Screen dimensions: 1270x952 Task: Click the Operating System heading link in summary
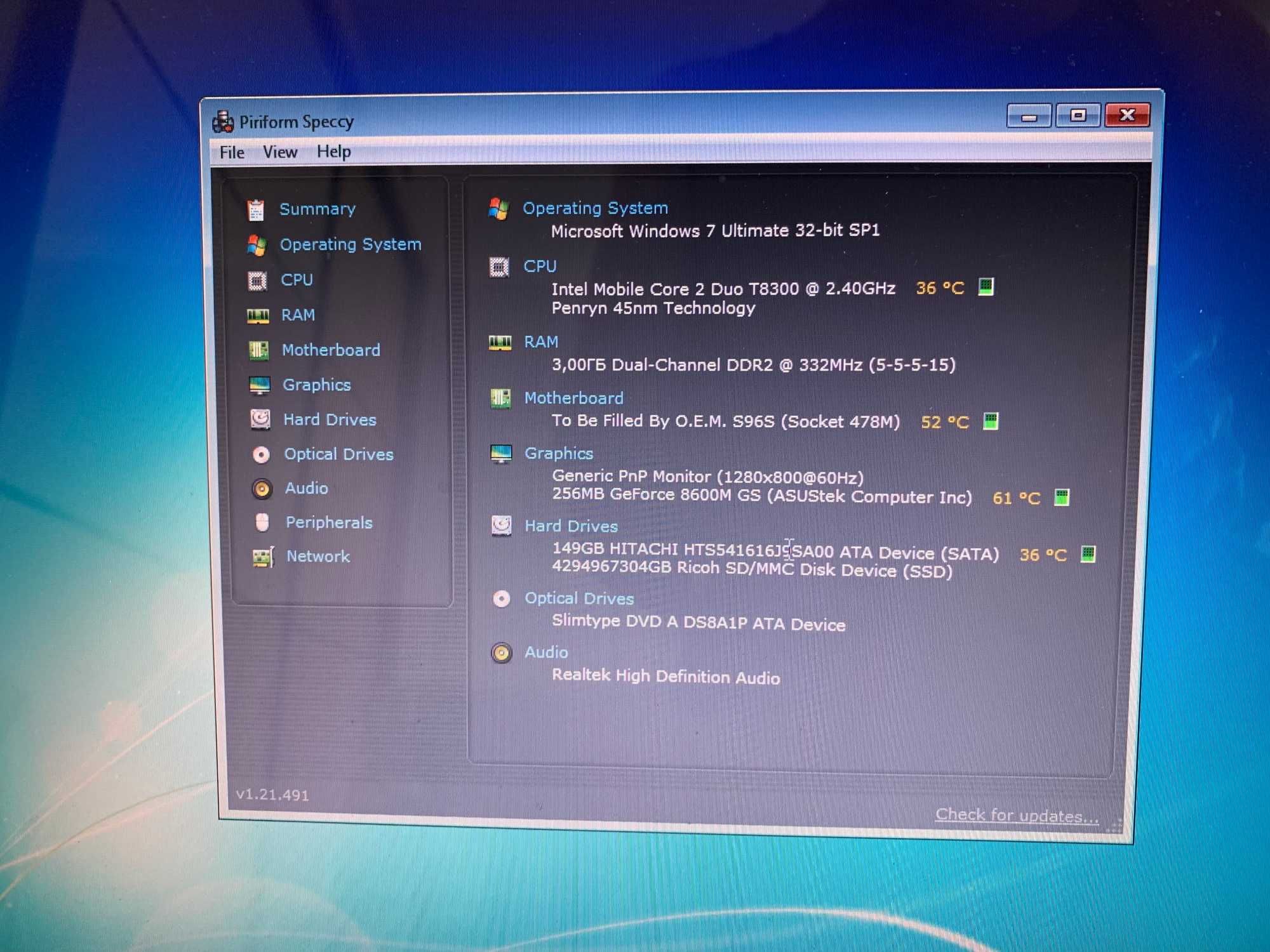coord(595,208)
